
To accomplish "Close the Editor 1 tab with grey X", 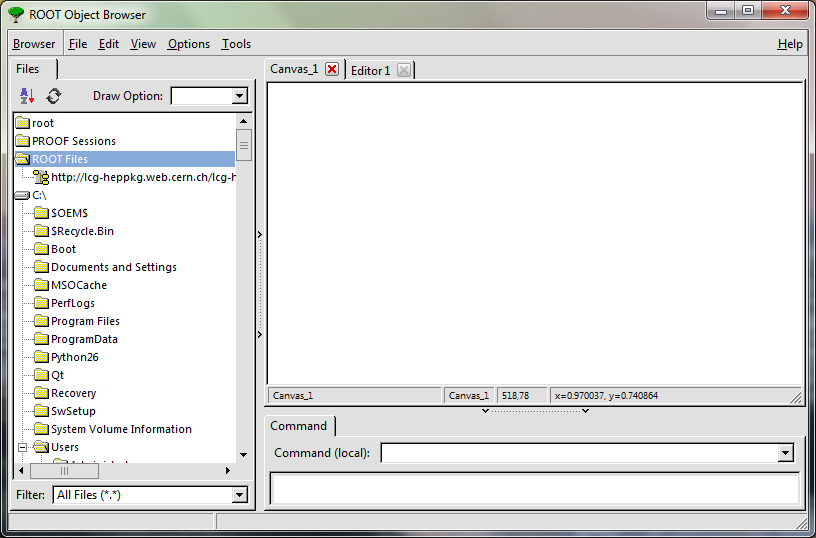I will 404,70.
